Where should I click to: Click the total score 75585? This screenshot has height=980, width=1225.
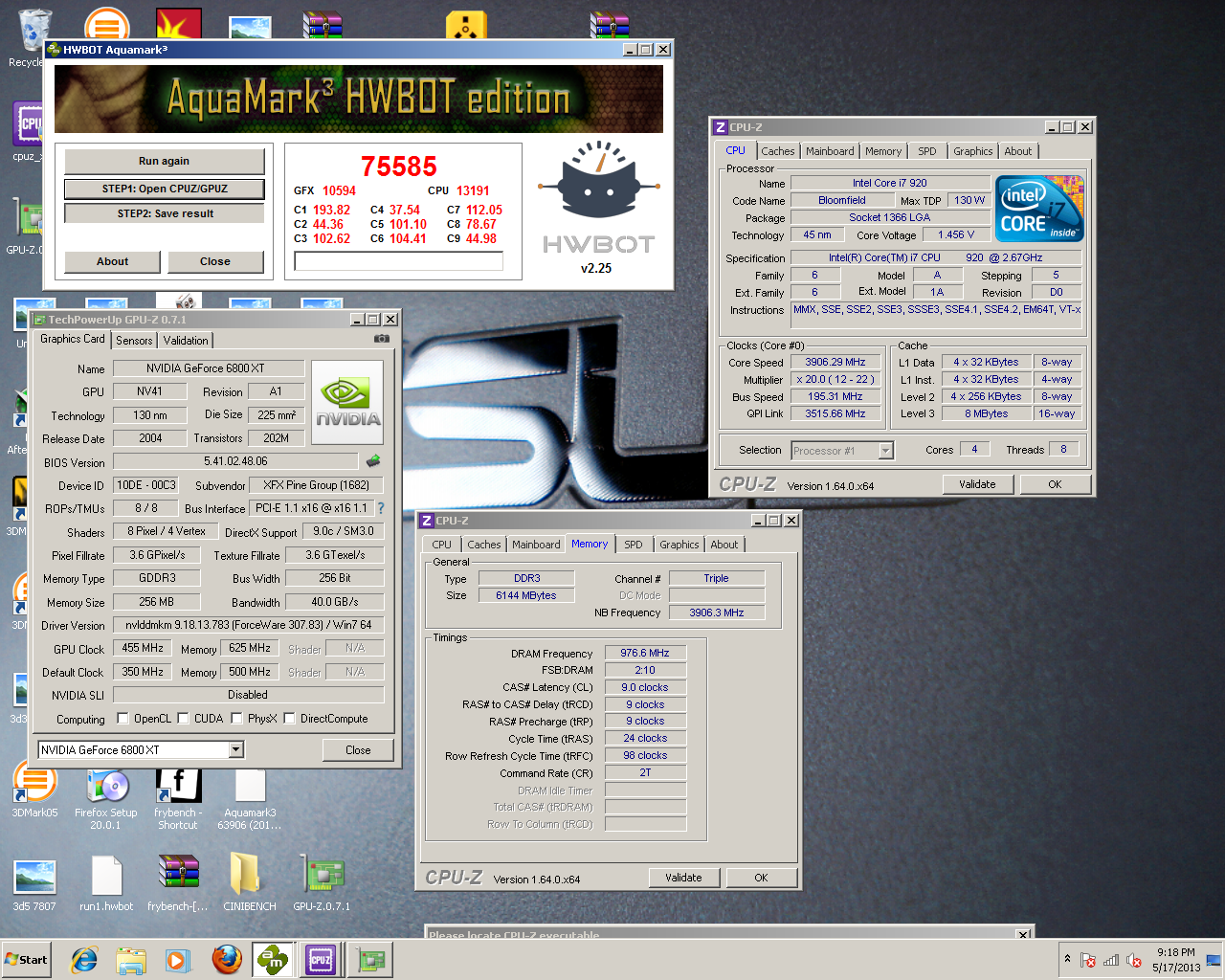399,167
